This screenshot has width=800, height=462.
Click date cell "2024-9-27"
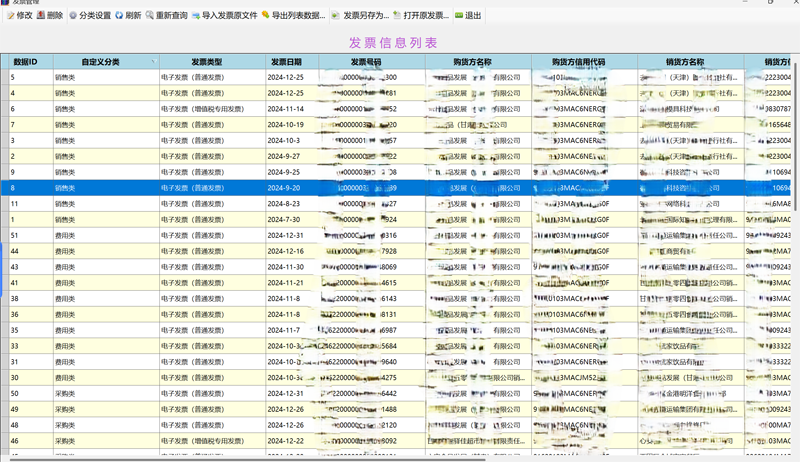(x=292, y=157)
